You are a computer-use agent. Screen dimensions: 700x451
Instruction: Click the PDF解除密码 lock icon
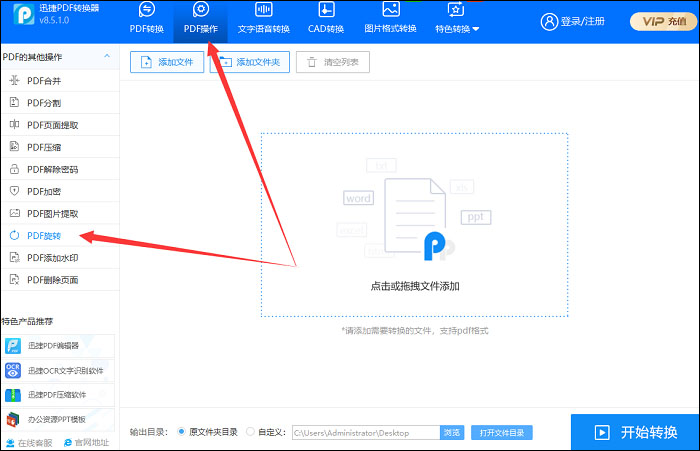pyautogui.click(x=14, y=169)
